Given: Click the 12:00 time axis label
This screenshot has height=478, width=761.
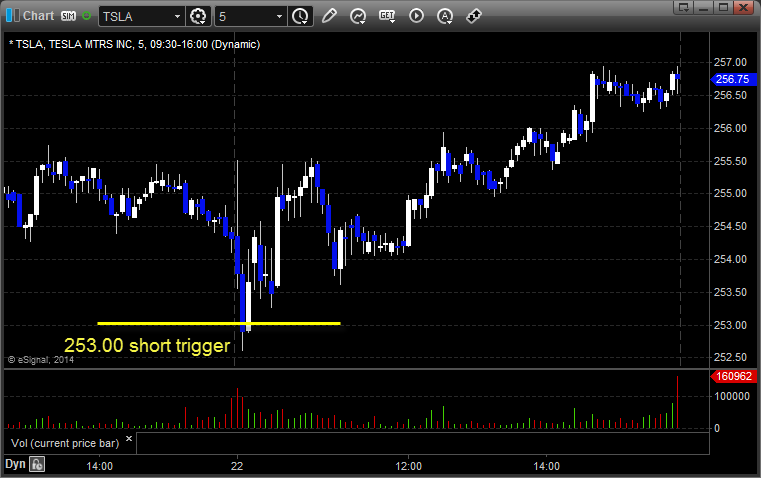Looking at the screenshot, I should (x=409, y=466).
